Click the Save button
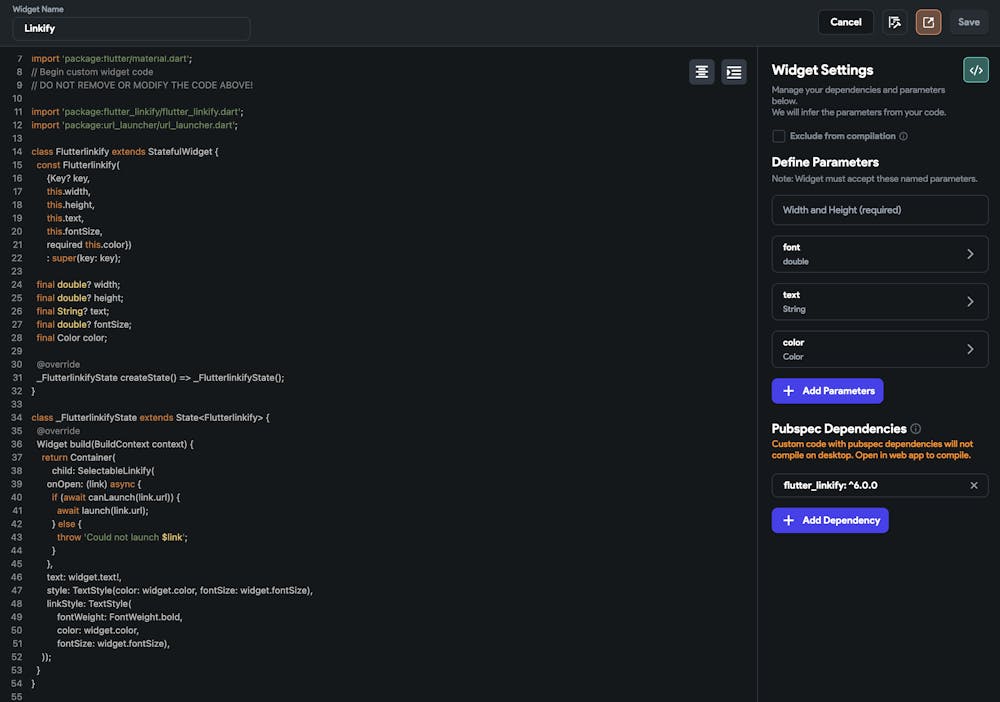Viewport: 1000px width, 702px height. tap(969, 22)
